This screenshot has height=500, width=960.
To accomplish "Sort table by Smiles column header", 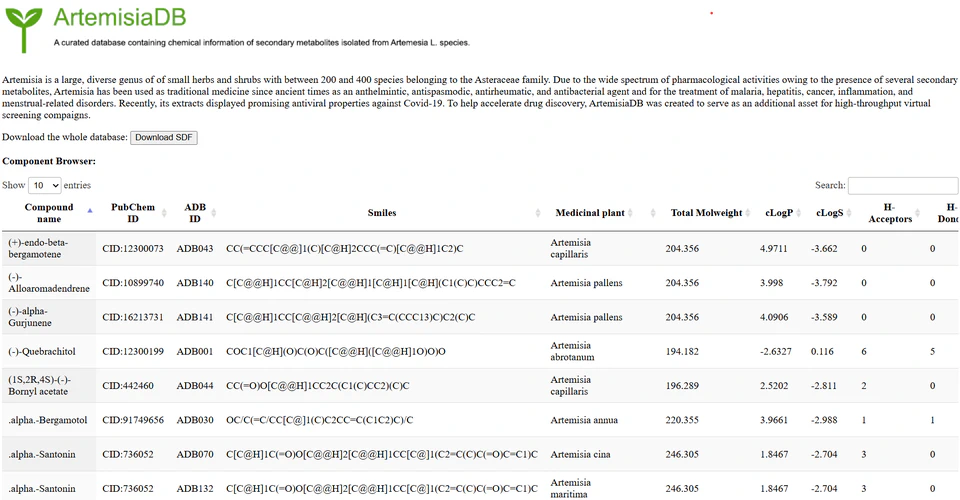I will click(382, 213).
